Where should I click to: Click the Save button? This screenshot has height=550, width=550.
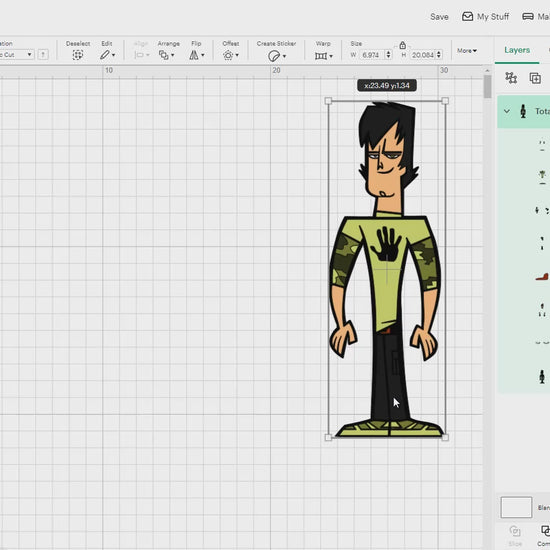(439, 17)
